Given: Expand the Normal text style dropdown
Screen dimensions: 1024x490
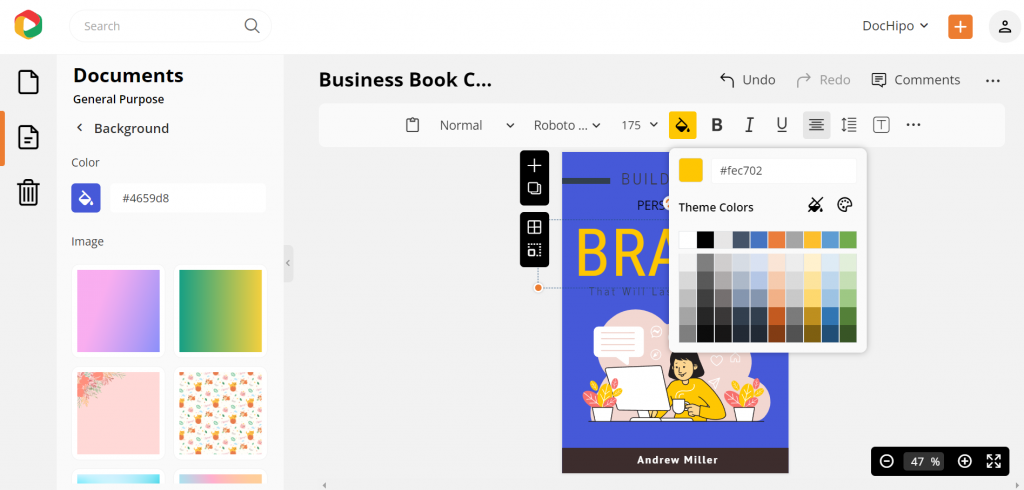Looking at the screenshot, I should 477,125.
